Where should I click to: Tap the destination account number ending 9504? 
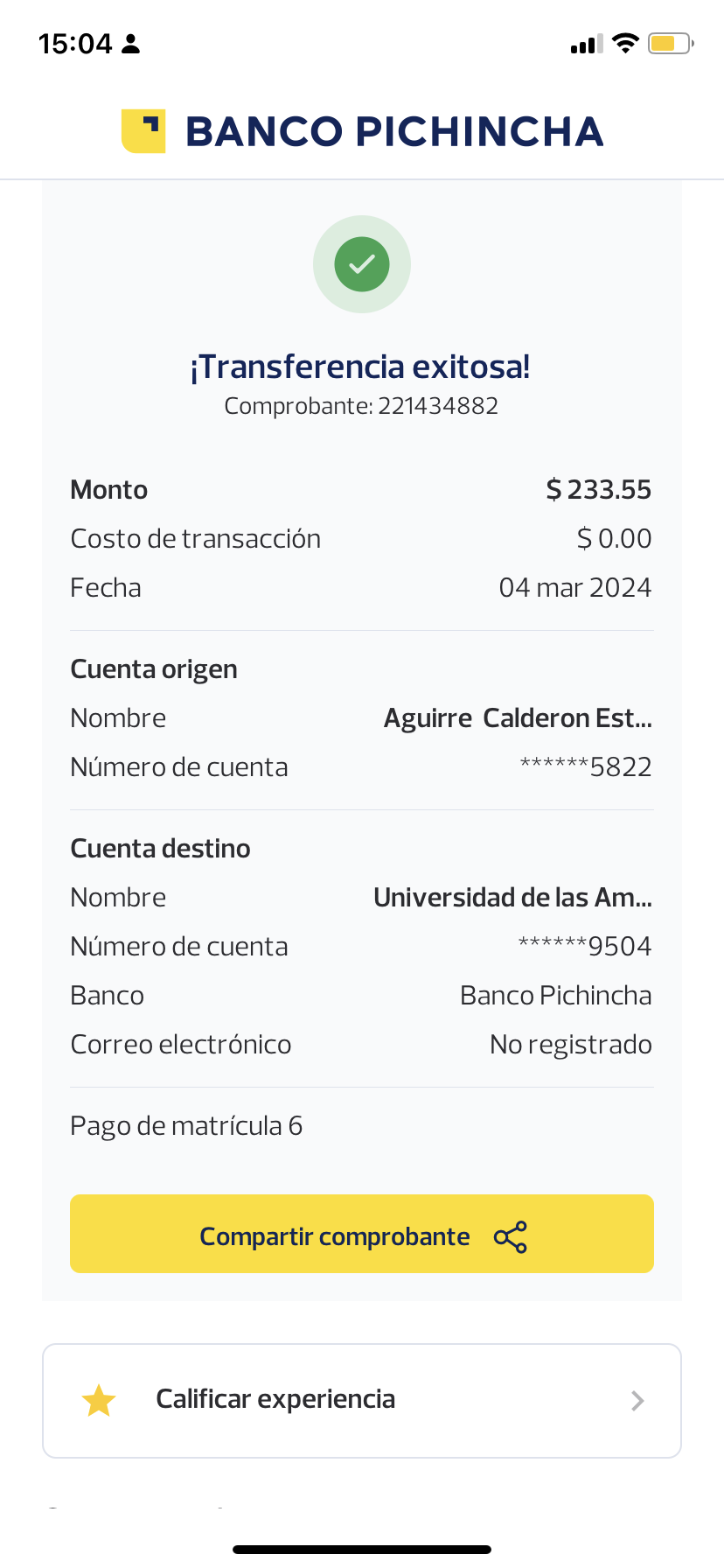585,947
